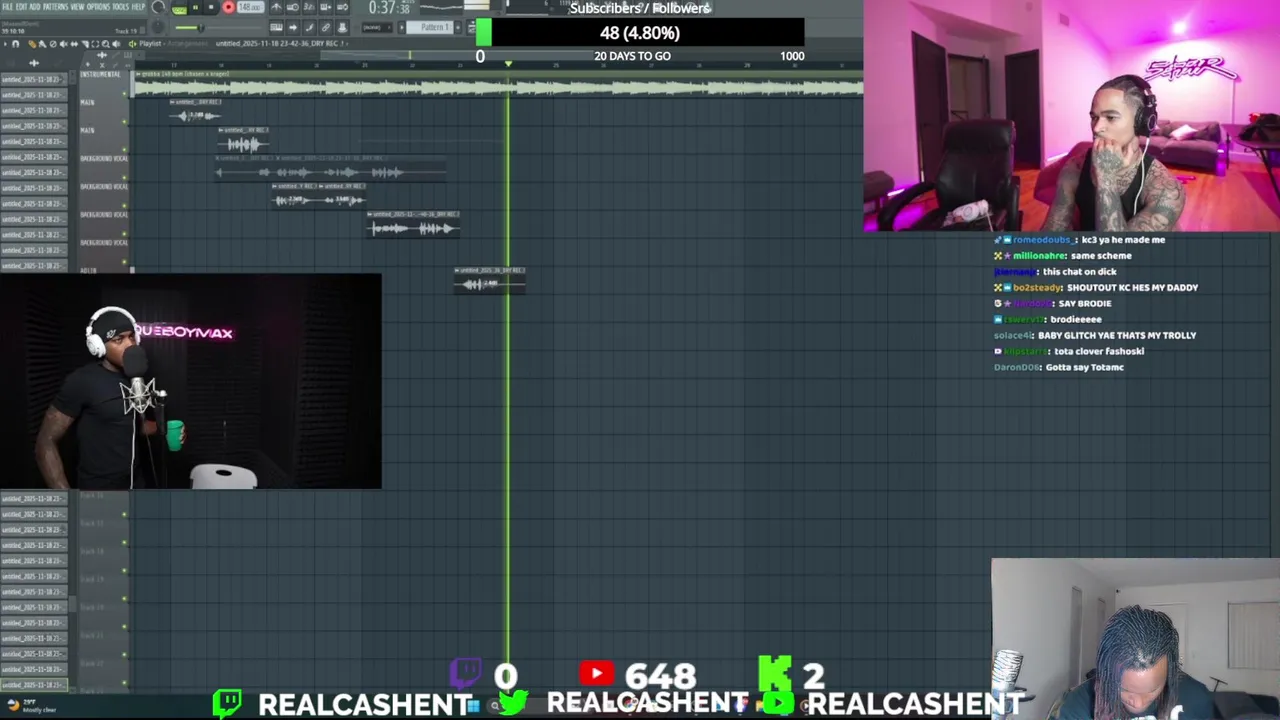Toggle the loop recording icon

point(343,7)
